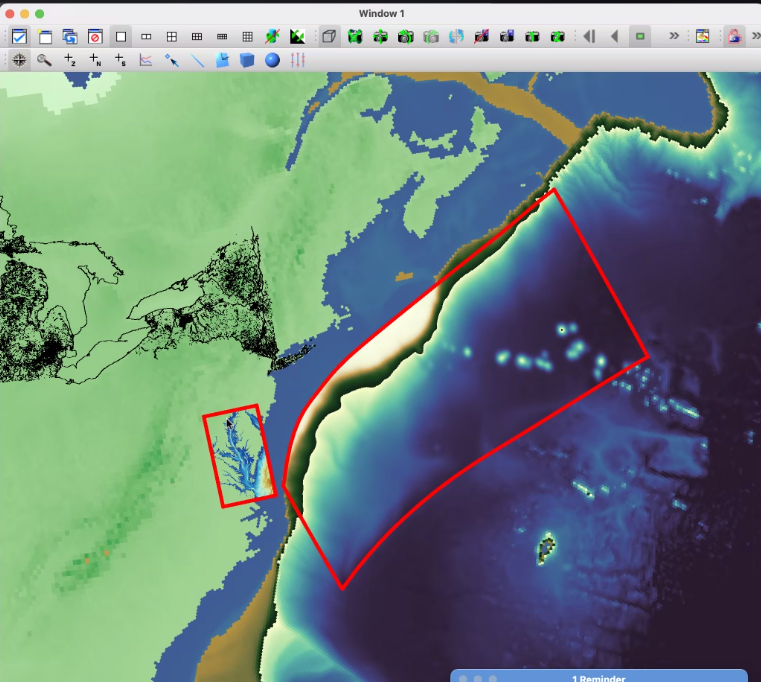
Task: Click the reverse play triangle button
Action: (x=614, y=36)
